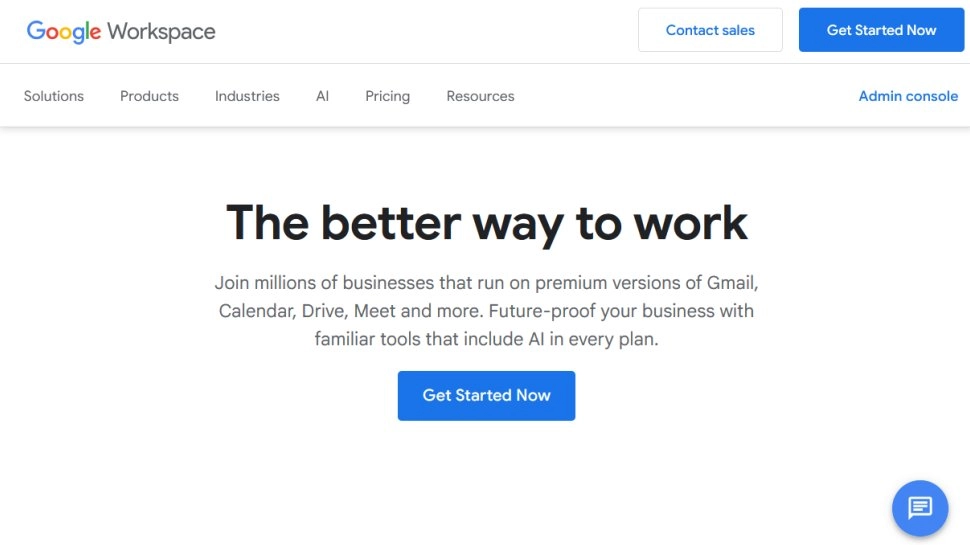Follow the Admin console link
This screenshot has height=545, width=970.
[x=908, y=96]
